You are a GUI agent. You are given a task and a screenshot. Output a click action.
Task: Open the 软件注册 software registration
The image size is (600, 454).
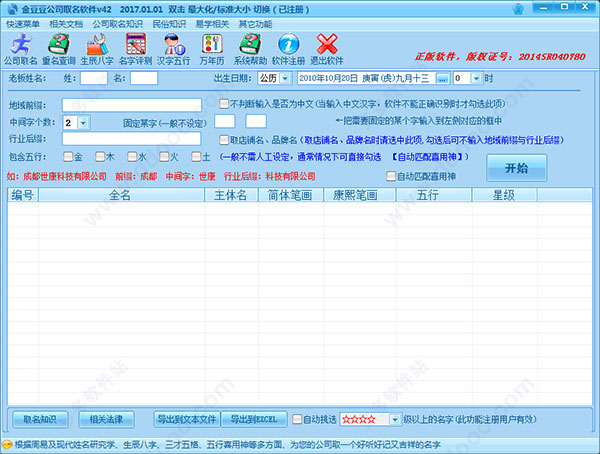[x=289, y=50]
